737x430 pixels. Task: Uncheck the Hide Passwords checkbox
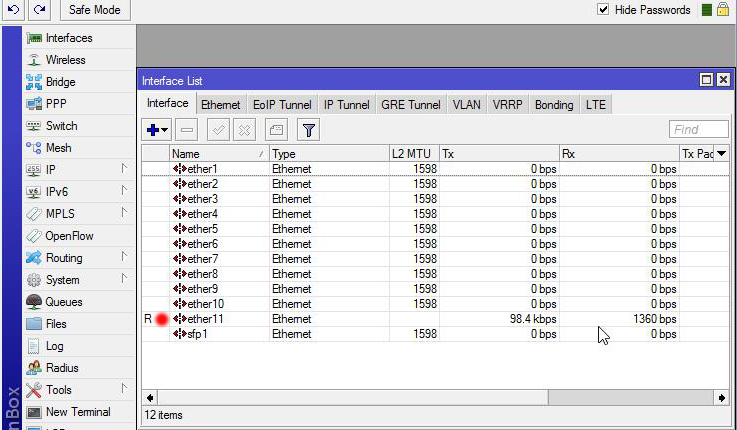pos(603,9)
